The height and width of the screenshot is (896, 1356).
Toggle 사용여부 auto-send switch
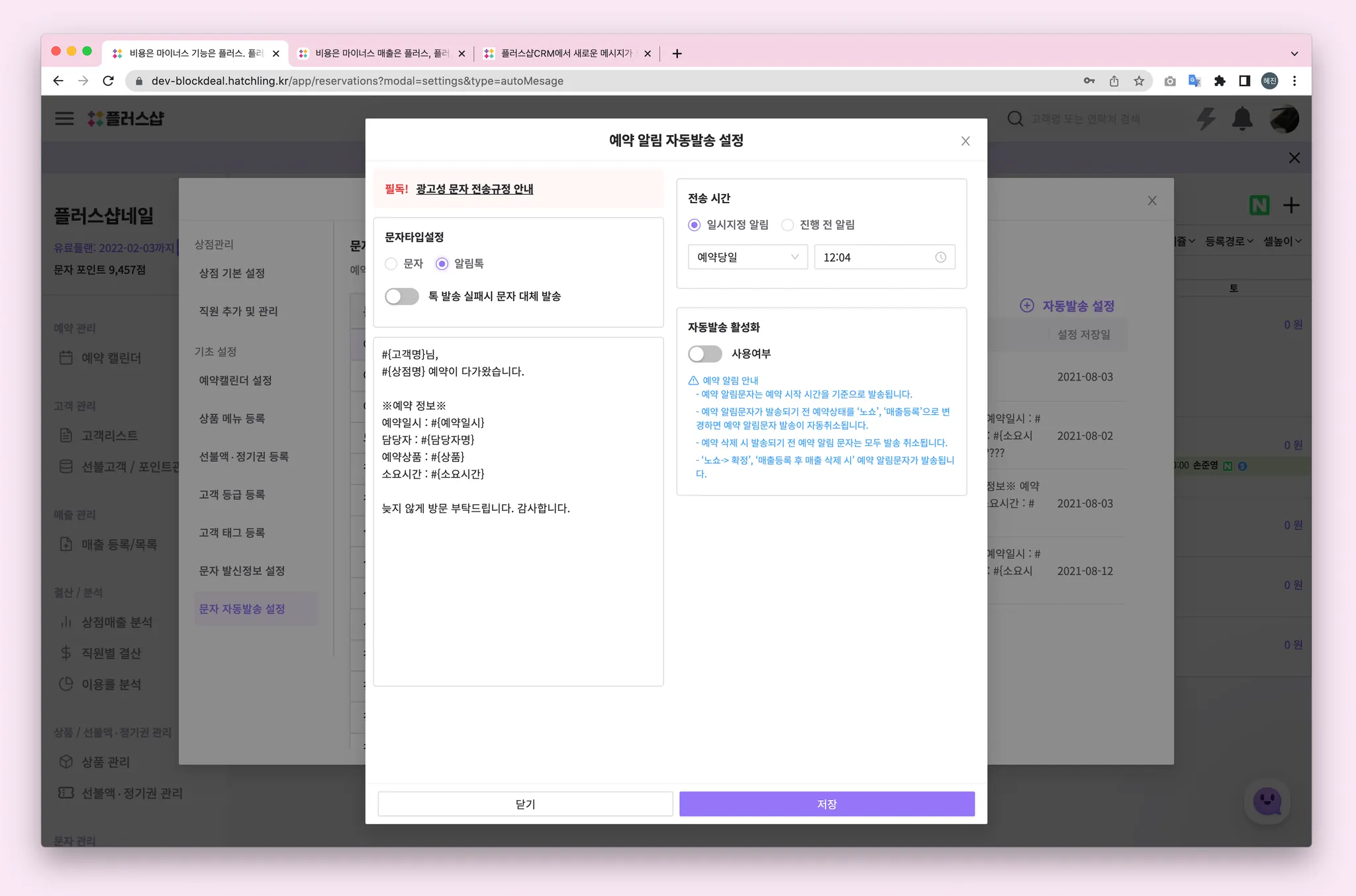coord(704,354)
